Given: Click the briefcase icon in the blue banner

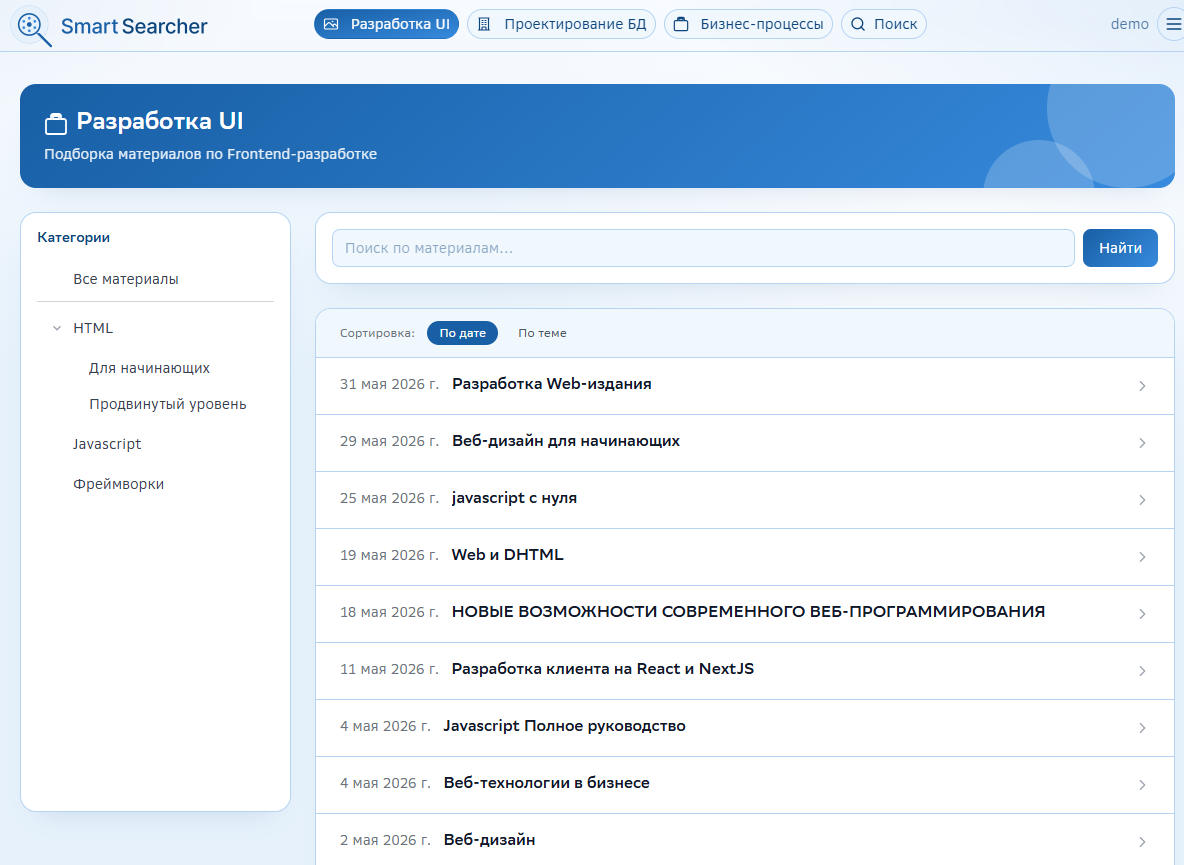Looking at the screenshot, I should 56,123.
